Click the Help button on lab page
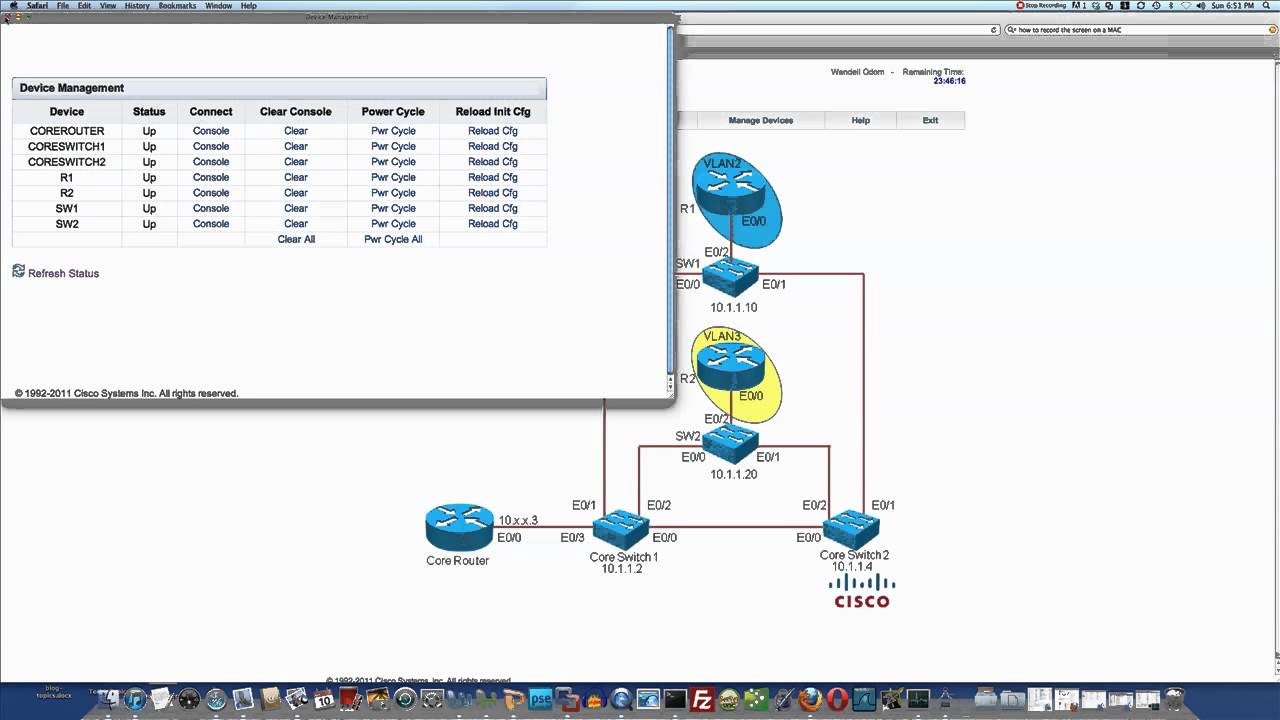 (x=860, y=120)
